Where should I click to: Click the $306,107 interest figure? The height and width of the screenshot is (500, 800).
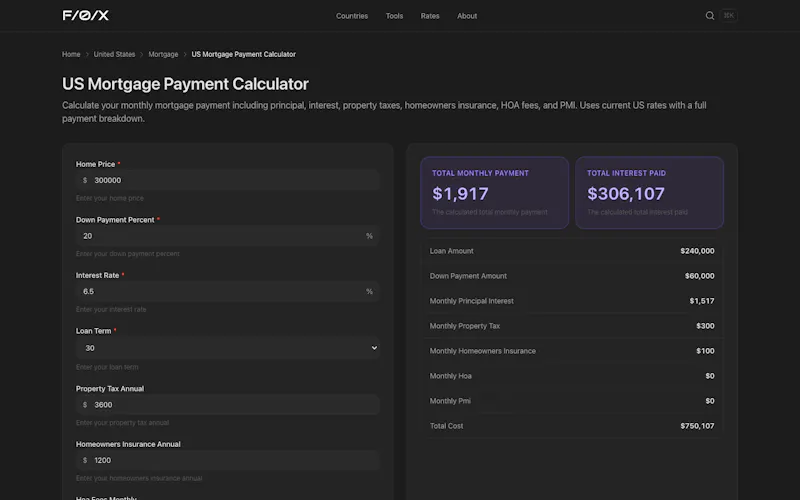coord(626,194)
